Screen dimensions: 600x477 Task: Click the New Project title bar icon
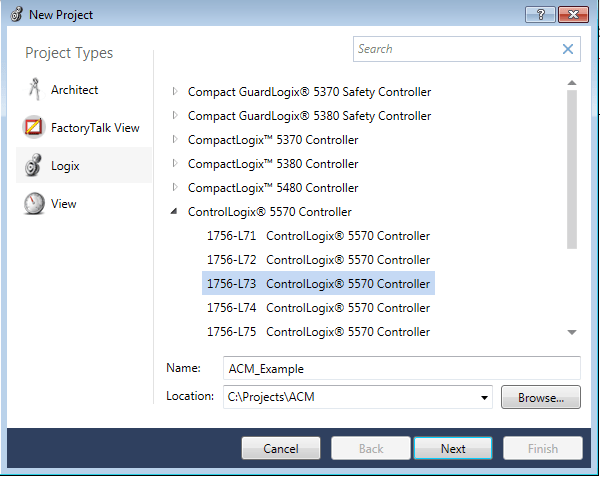point(16,14)
